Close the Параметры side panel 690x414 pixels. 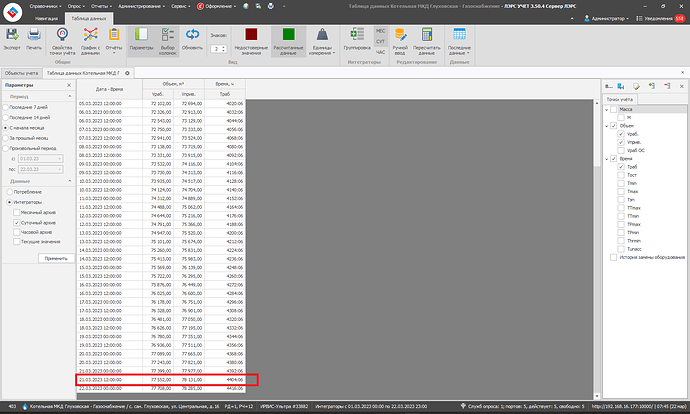[69, 85]
